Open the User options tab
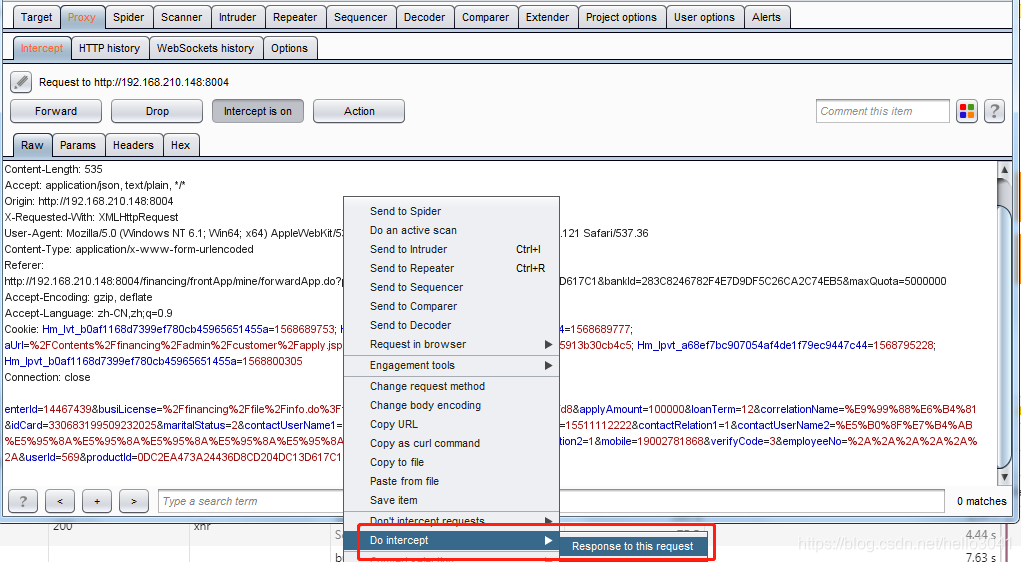The image size is (1021, 562). point(704,18)
